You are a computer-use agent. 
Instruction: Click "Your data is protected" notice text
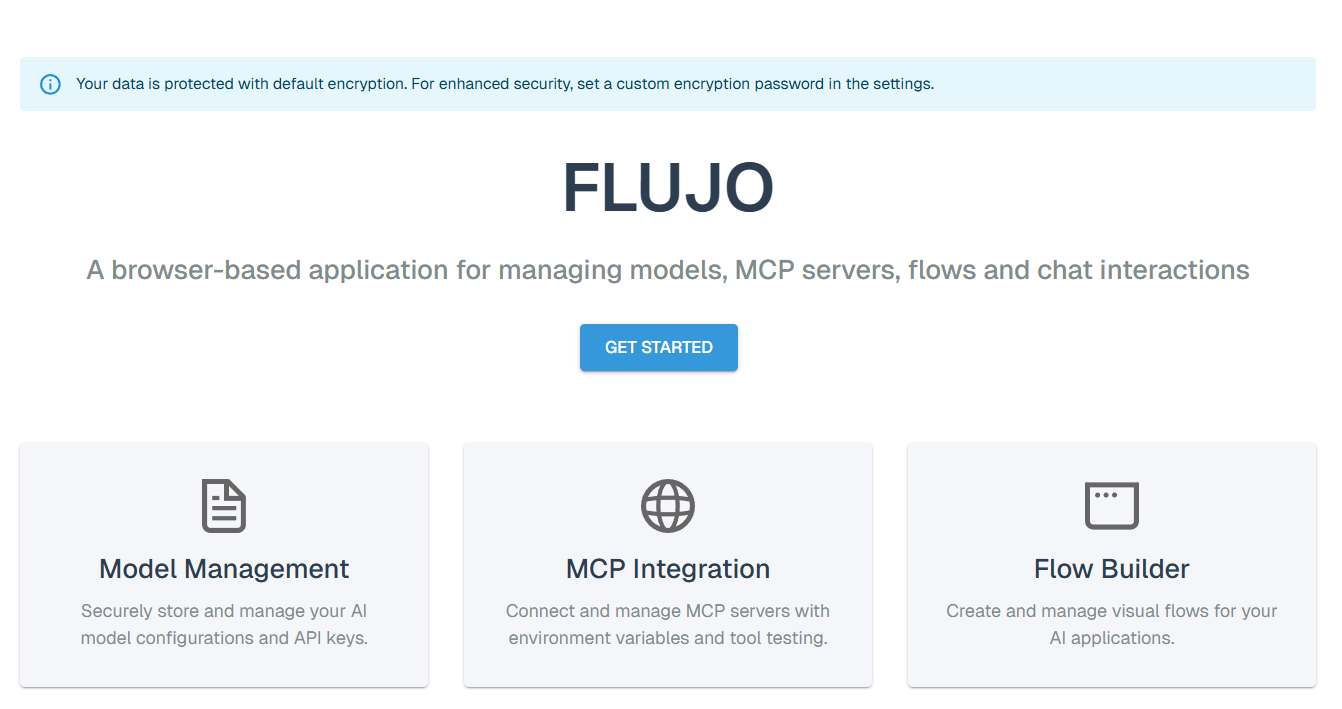(155, 84)
